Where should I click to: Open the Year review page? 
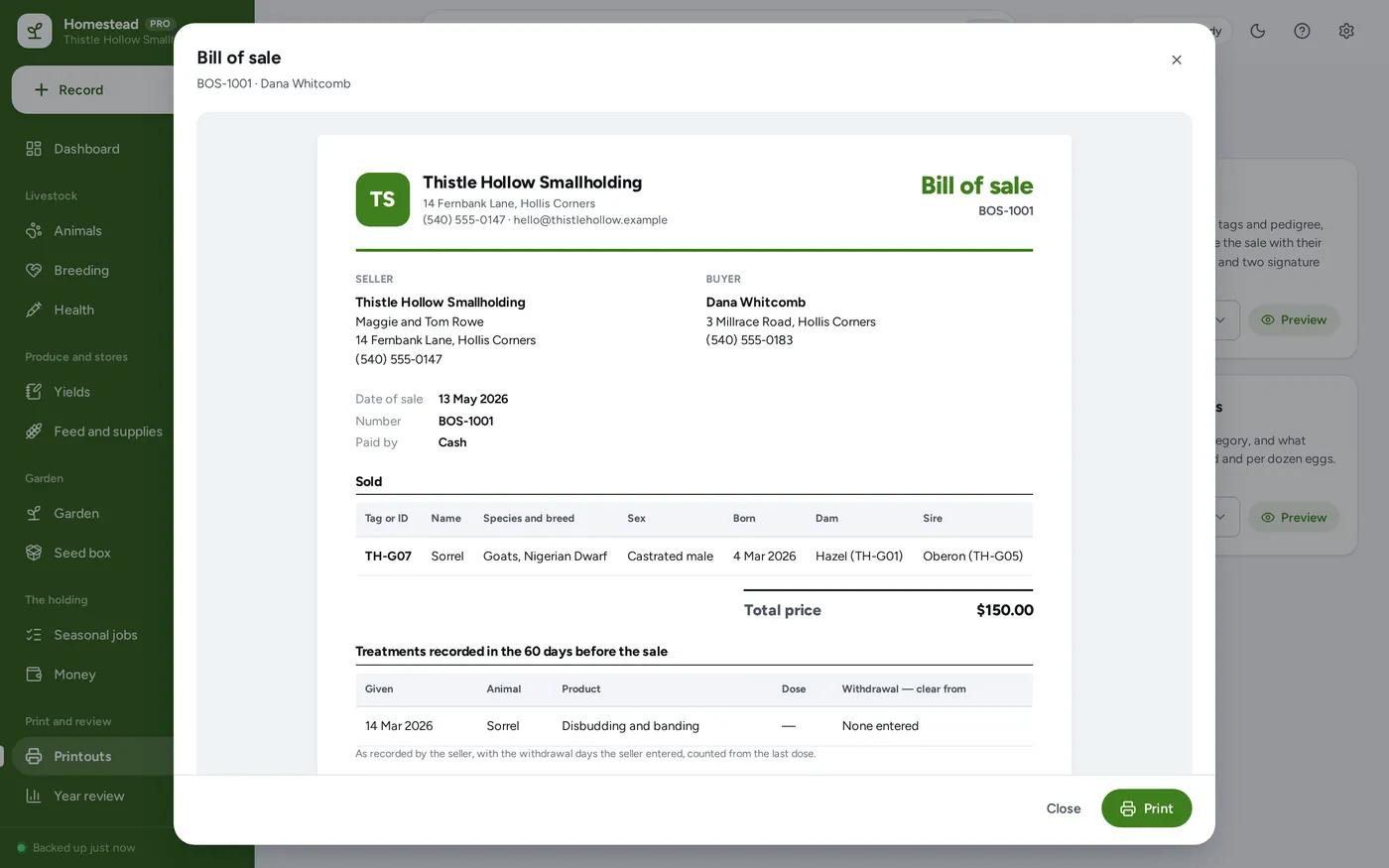point(89,797)
